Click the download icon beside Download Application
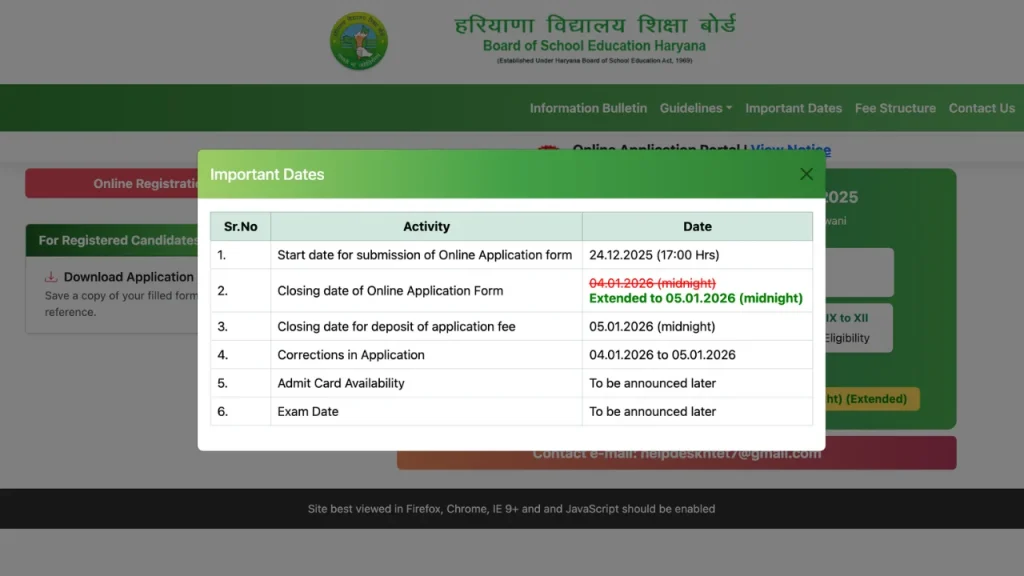 (50, 277)
